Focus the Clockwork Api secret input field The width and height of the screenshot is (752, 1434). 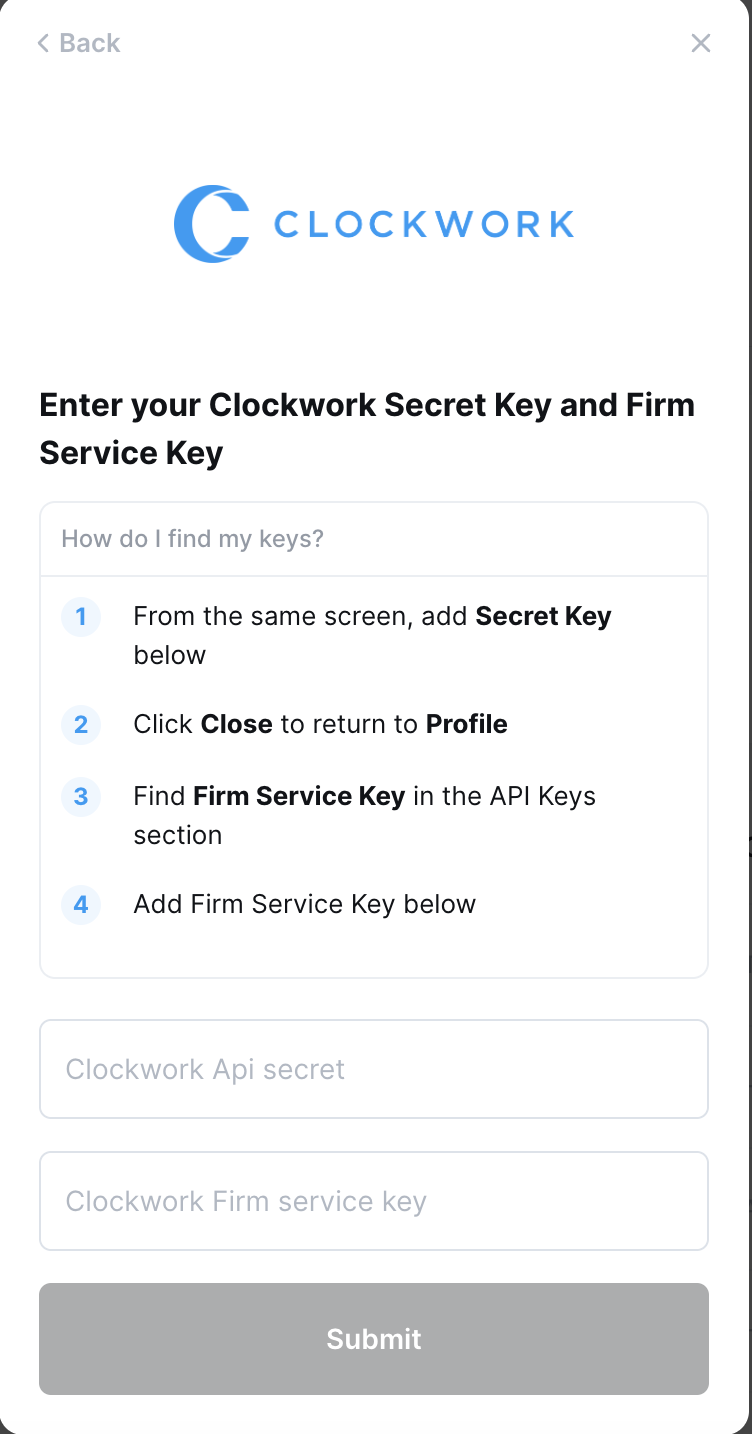[373, 1069]
